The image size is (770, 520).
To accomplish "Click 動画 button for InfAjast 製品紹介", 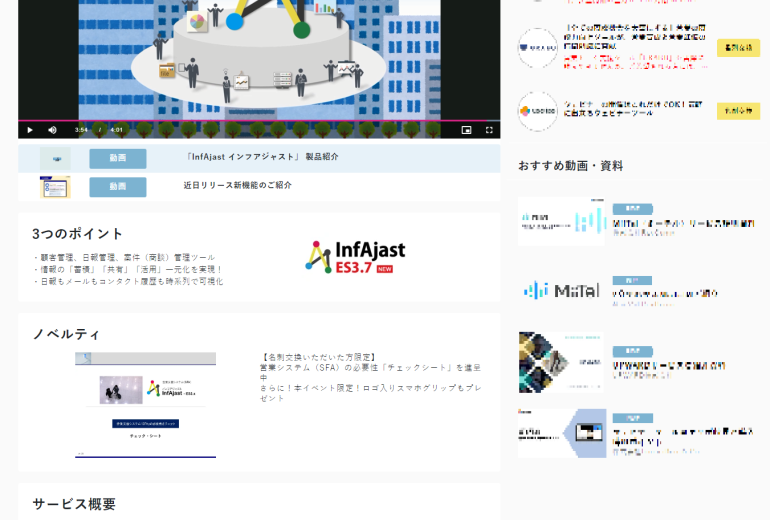I will tap(118, 158).
